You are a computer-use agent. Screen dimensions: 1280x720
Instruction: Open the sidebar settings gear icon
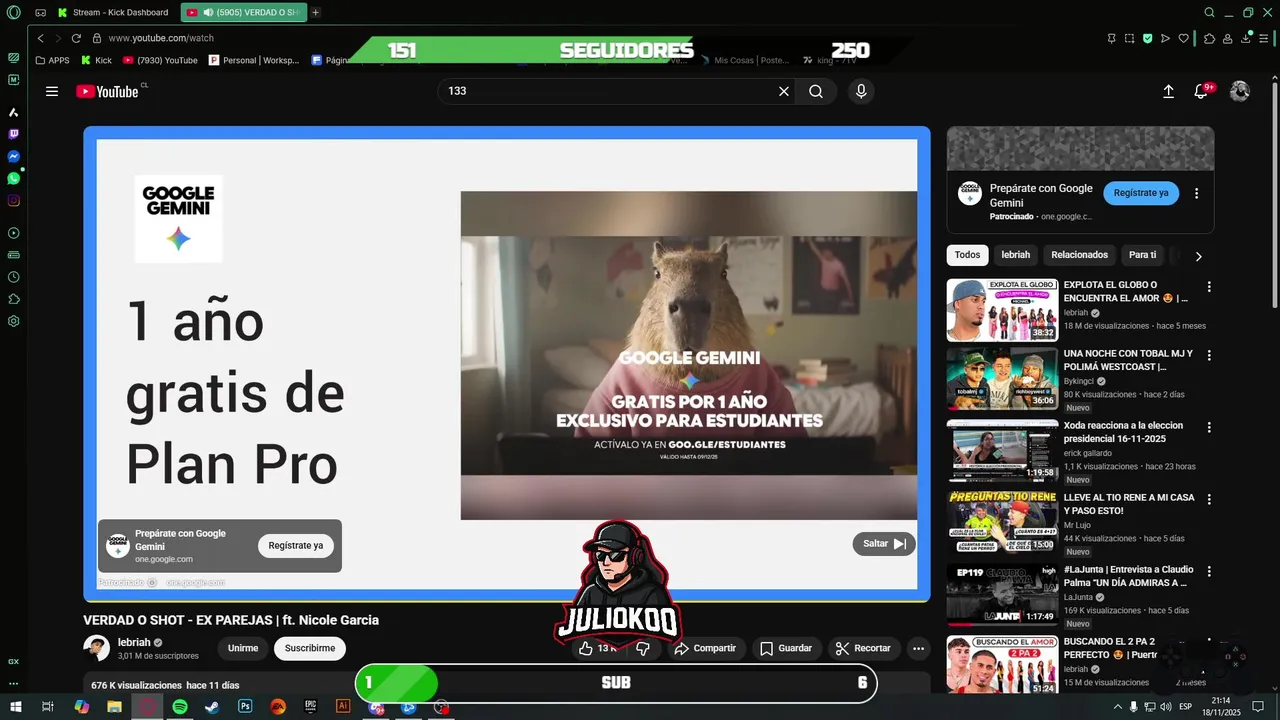14,321
